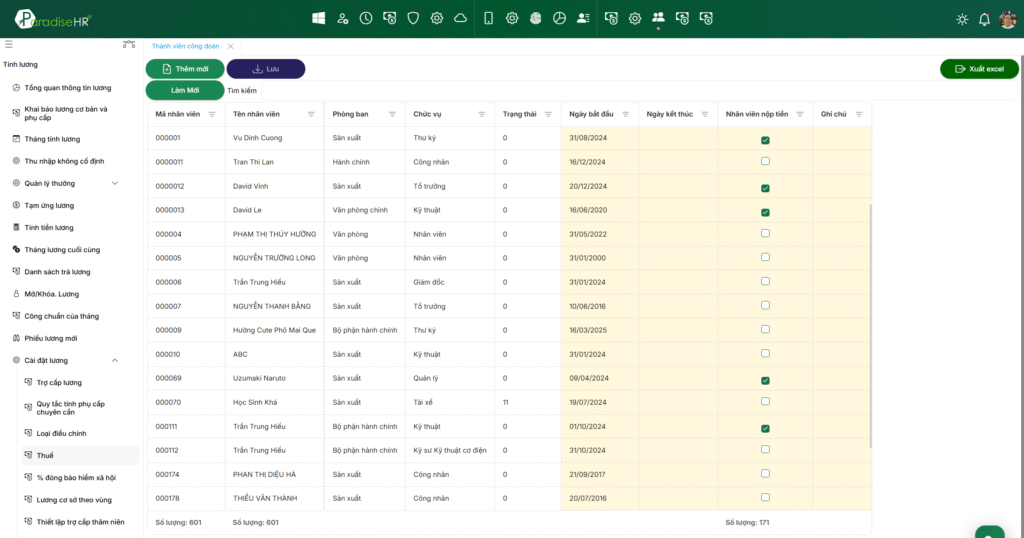Open the cloud icon in top bar

pos(460,18)
